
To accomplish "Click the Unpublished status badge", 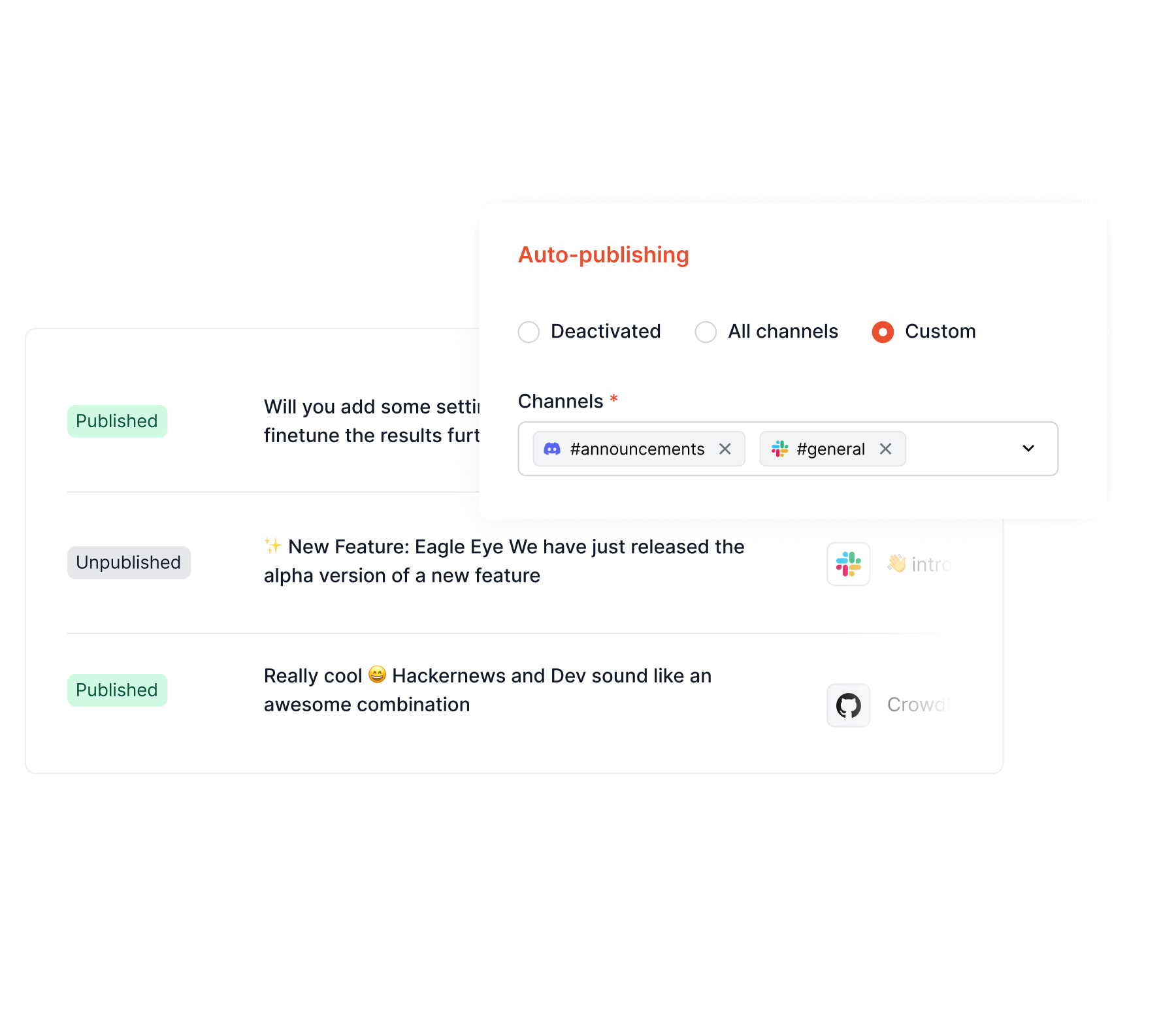I will (x=129, y=563).
